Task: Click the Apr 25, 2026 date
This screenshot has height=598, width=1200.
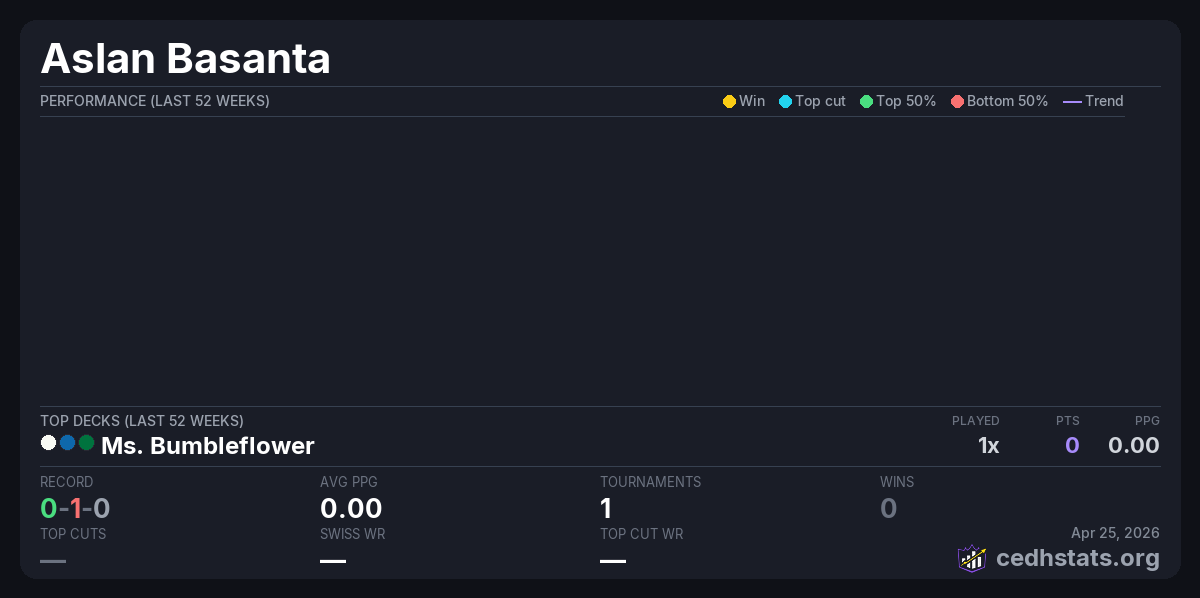Action: pos(1115,533)
